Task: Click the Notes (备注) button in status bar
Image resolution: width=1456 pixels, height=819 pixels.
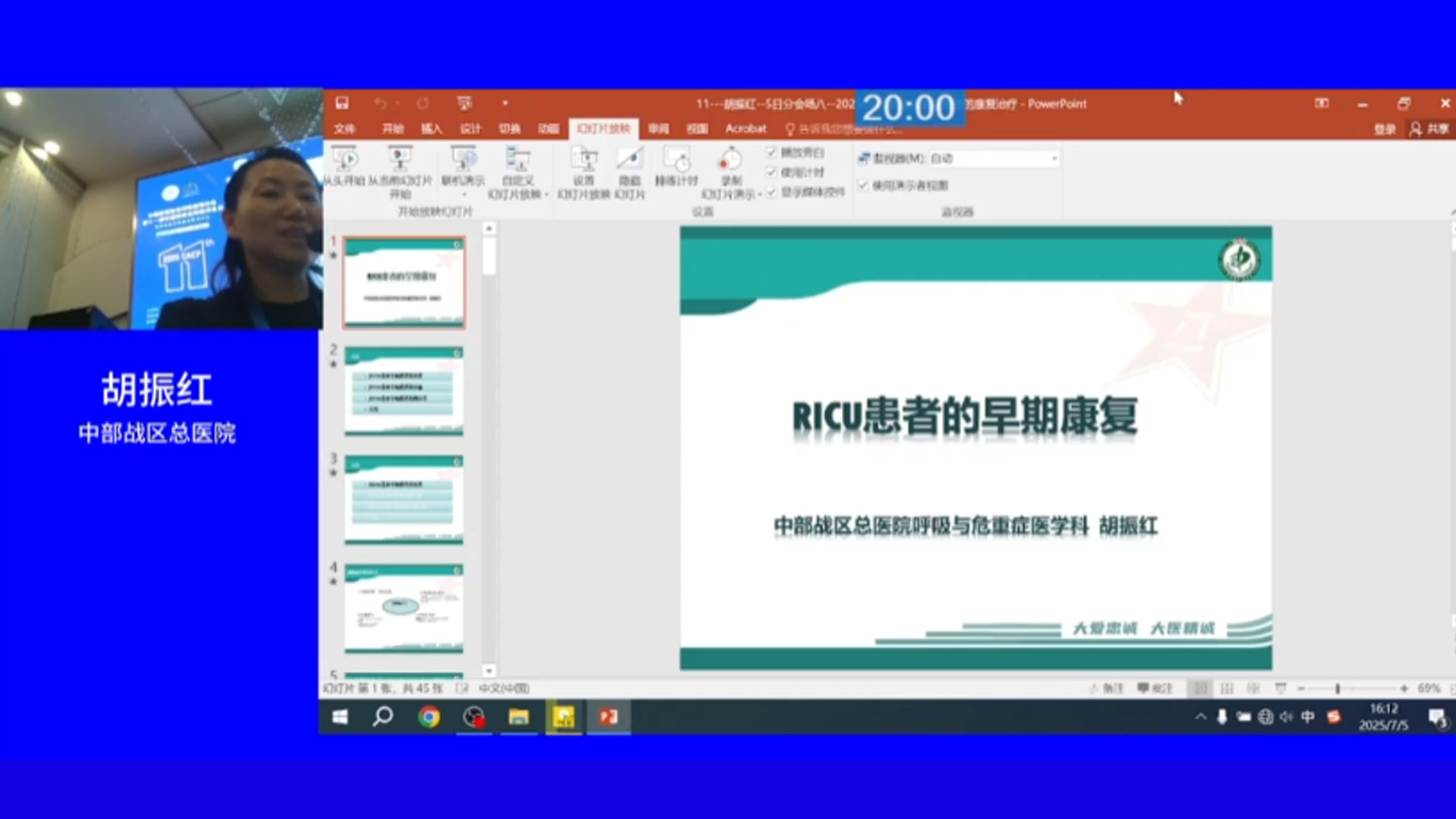Action: point(1107,689)
